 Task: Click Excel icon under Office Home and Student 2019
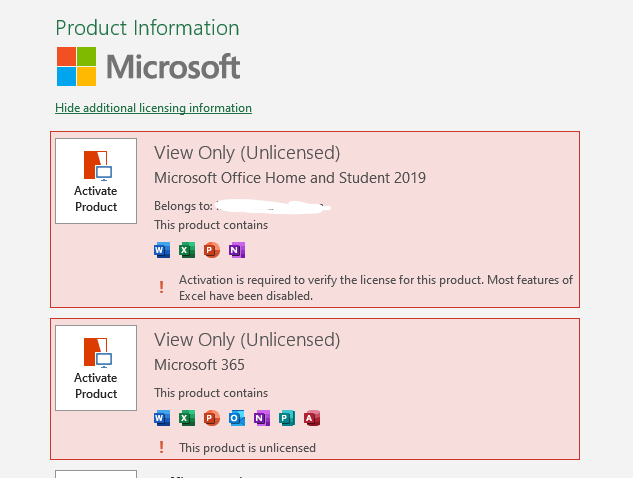click(187, 250)
